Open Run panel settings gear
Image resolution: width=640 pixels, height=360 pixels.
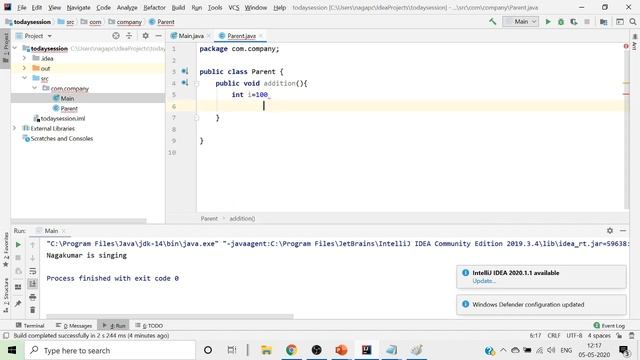[x=610, y=231]
